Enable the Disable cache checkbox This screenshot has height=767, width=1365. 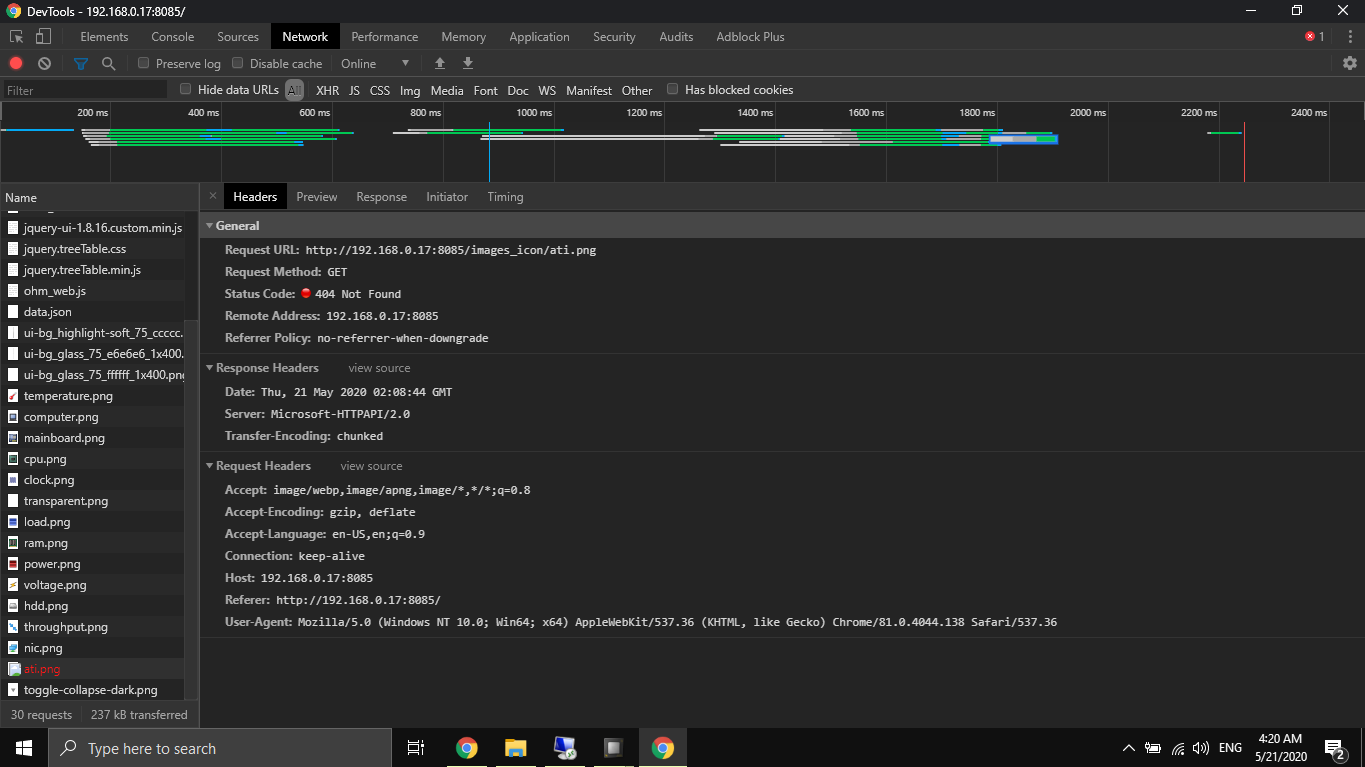click(x=237, y=62)
